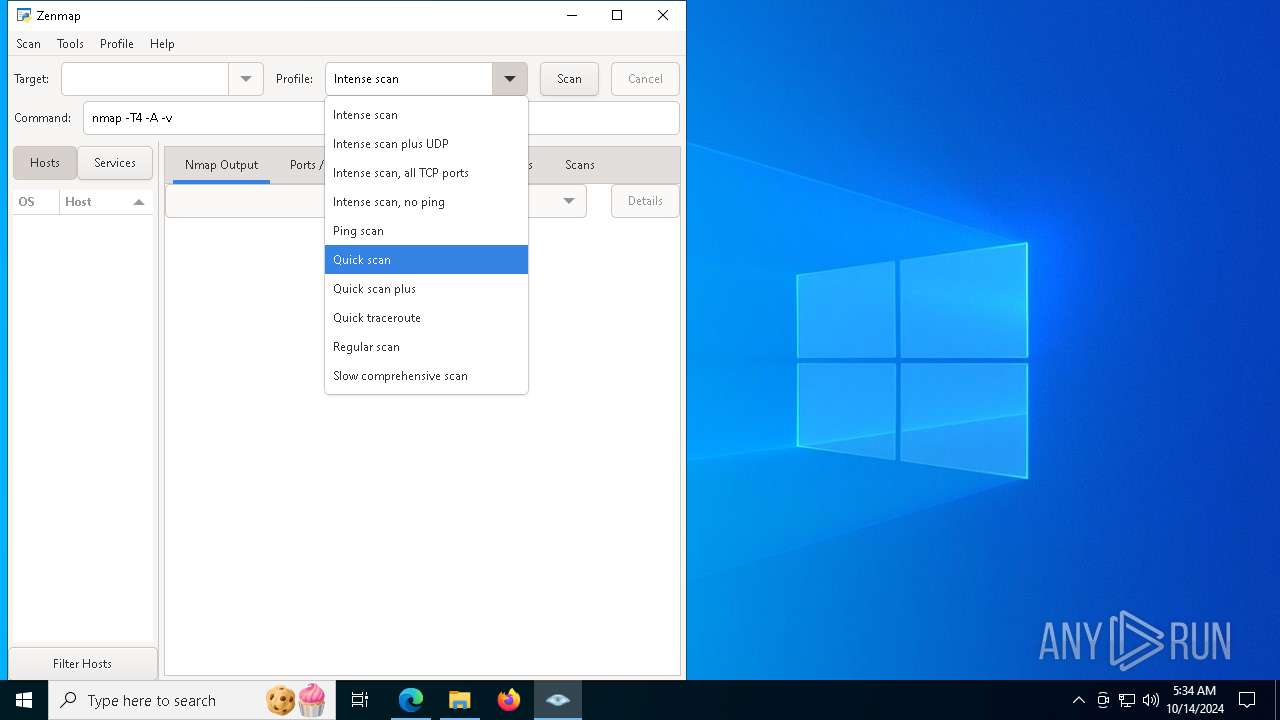Image resolution: width=1280 pixels, height=720 pixels.
Task: Select Intense scan, no ping profile
Action: click(426, 202)
